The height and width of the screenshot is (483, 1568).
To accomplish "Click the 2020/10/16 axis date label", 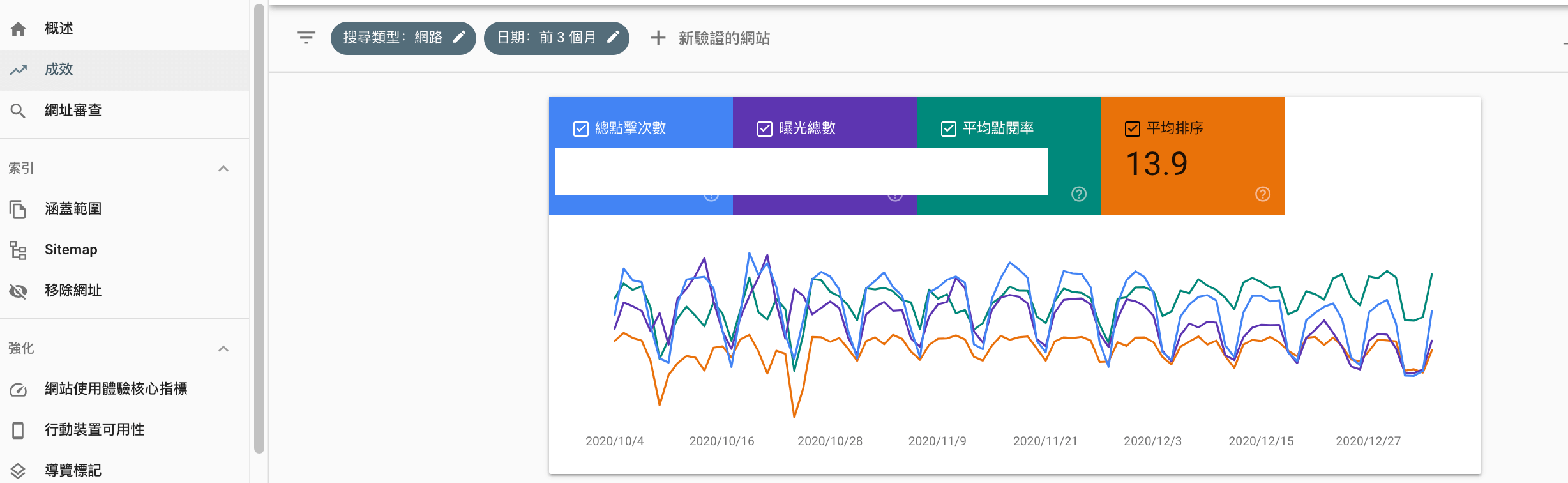I will 722,441.
